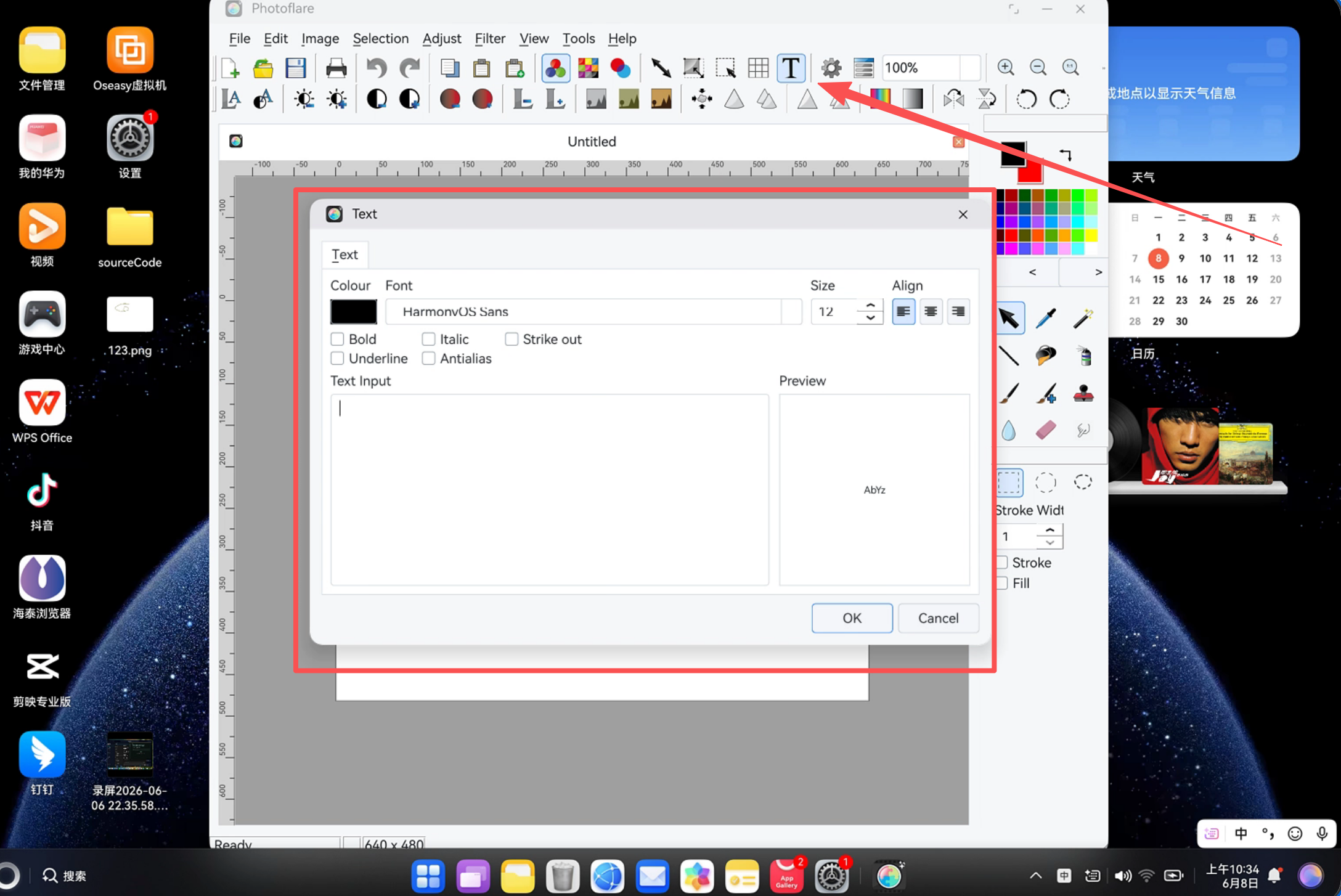Click the Redo arrow icon

[409, 68]
